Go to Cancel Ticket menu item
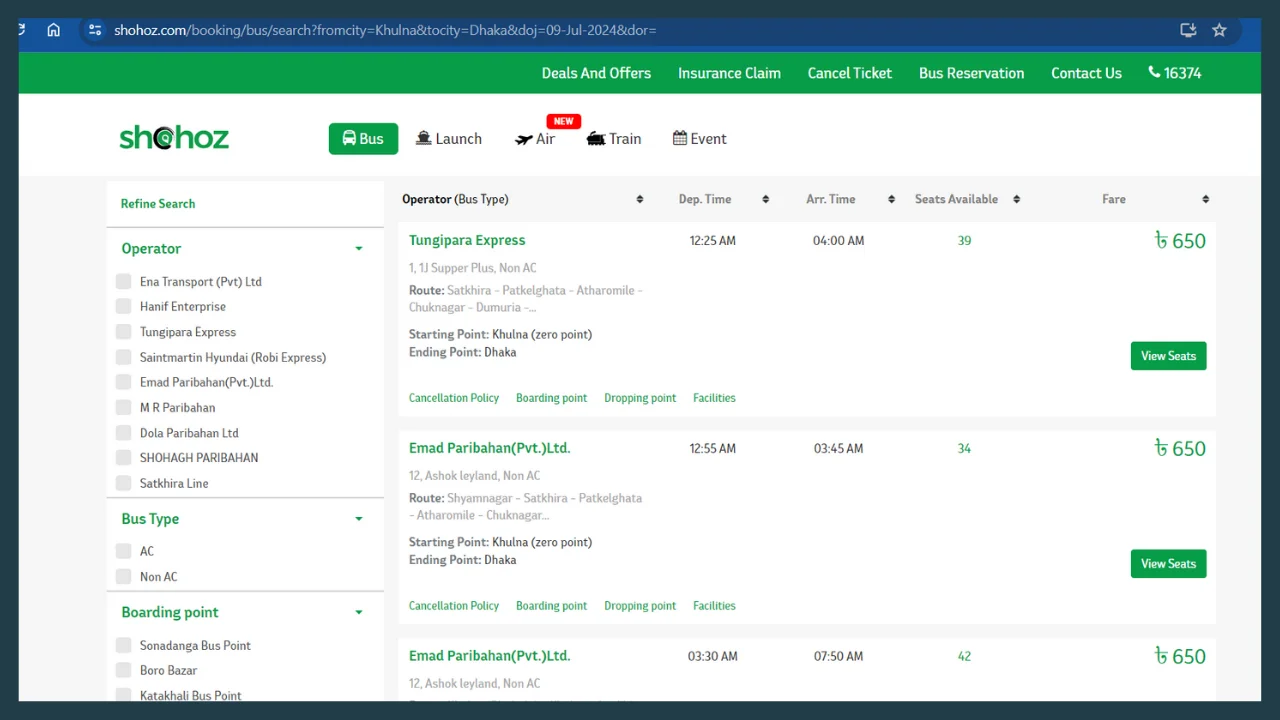This screenshot has width=1280, height=720. coord(850,73)
